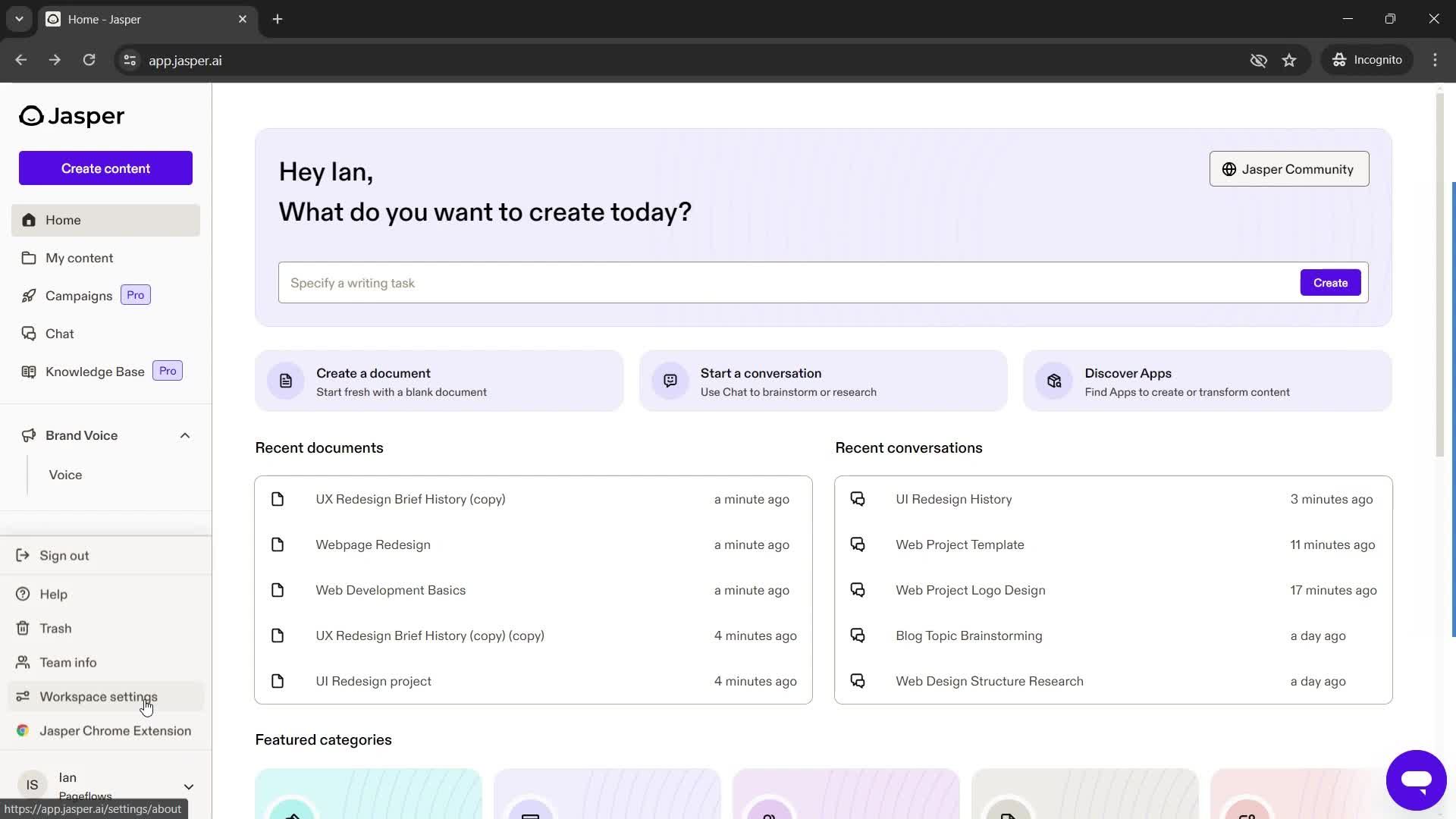Screen dimensions: 1456x819
Task: Open the UX Redesign Brief History document
Action: point(410,499)
